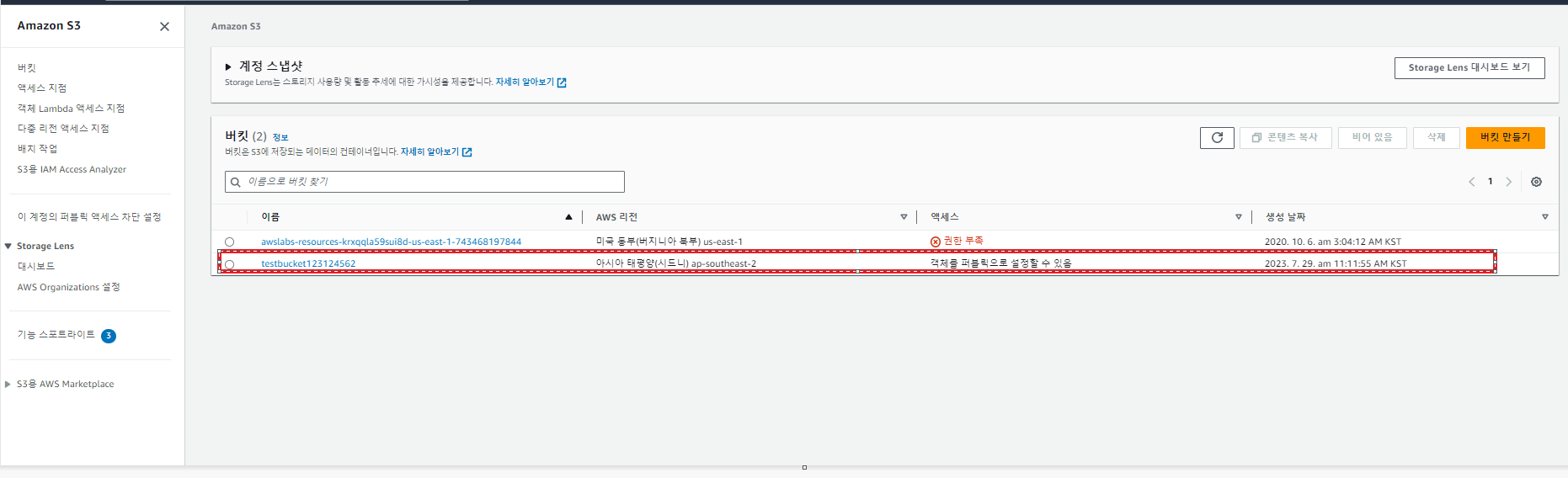Sort buckets by 이름 column arrow
Image resolution: width=1568 pixels, height=478 pixels.
pyautogui.click(x=568, y=217)
